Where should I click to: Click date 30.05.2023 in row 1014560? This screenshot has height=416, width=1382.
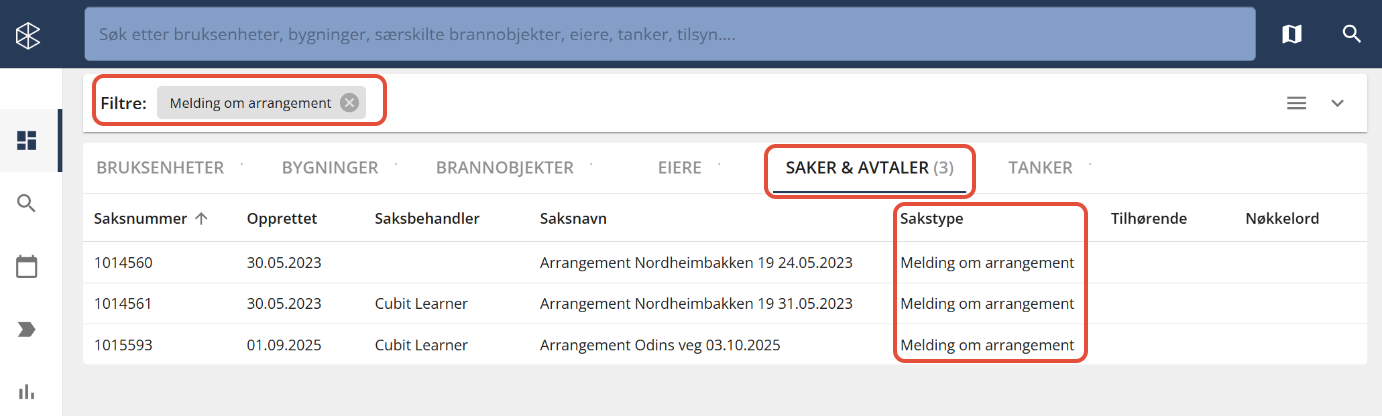click(x=284, y=263)
